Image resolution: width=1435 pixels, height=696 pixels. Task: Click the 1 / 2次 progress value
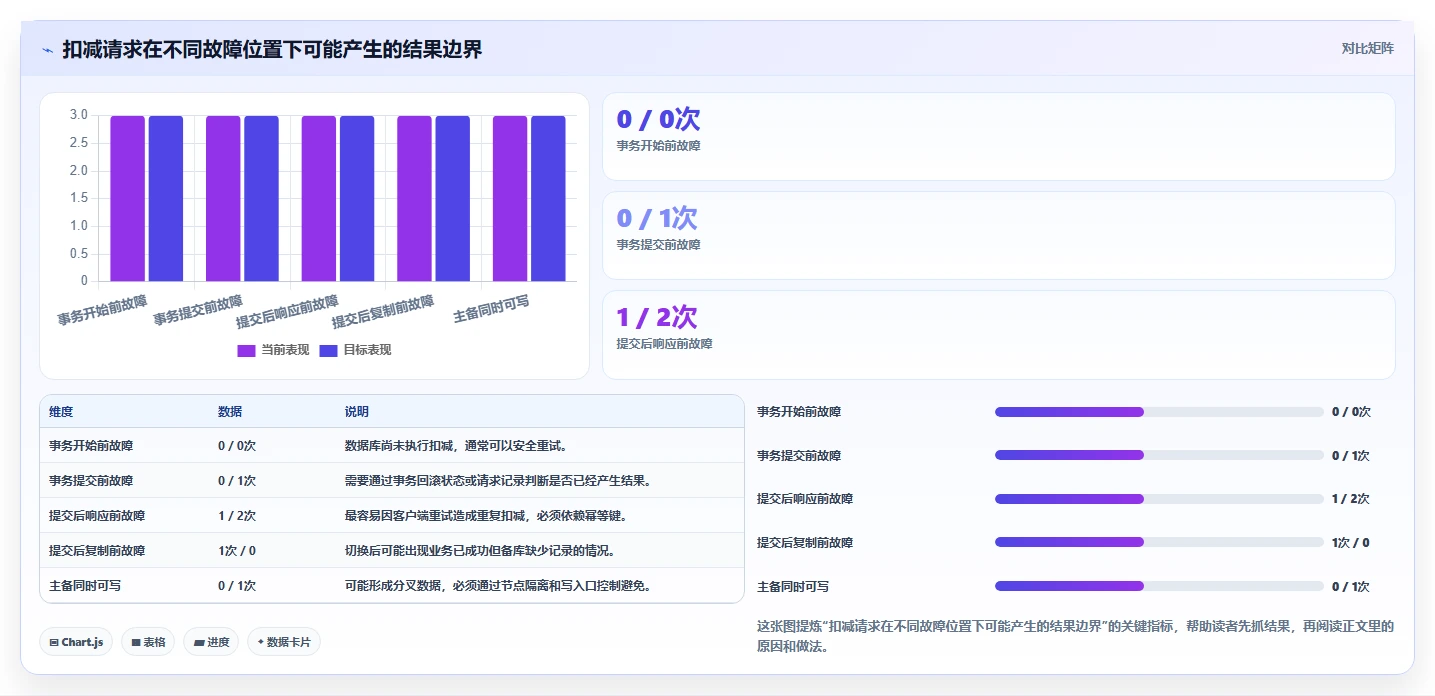point(1351,499)
